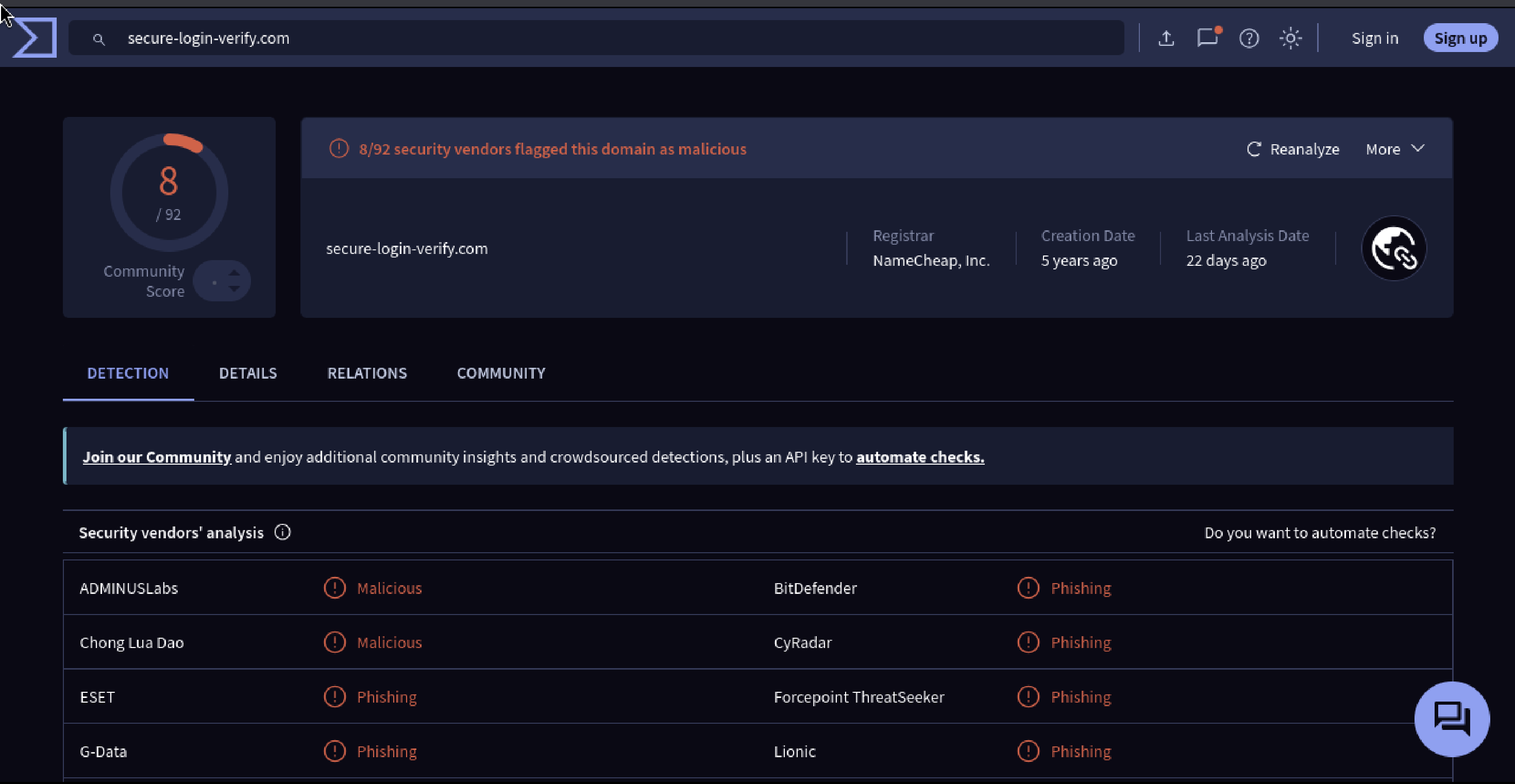
Task: Click Lionic Phishing alert icon
Action: point(1028,751)
